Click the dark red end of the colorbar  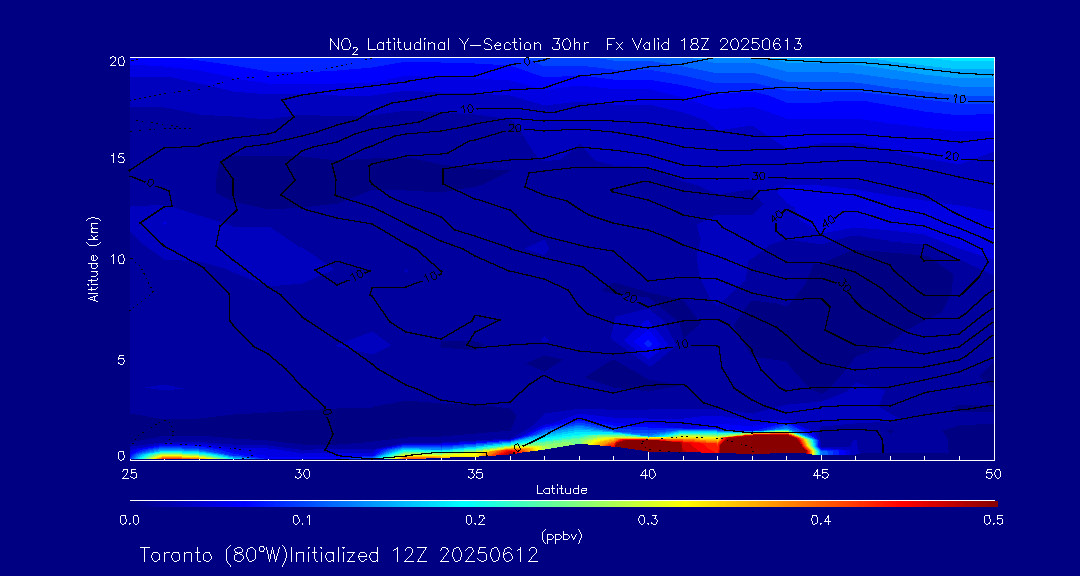(982, 504)
